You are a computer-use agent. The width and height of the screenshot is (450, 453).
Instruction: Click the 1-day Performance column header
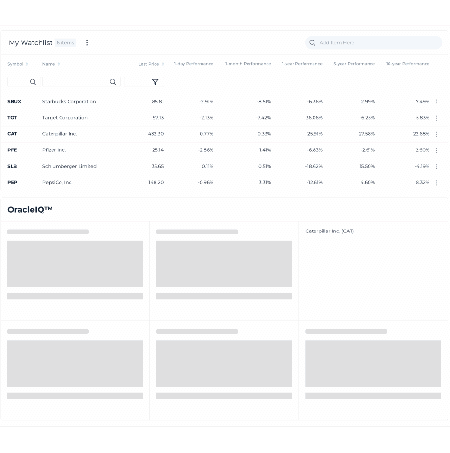tap(193, 64)
